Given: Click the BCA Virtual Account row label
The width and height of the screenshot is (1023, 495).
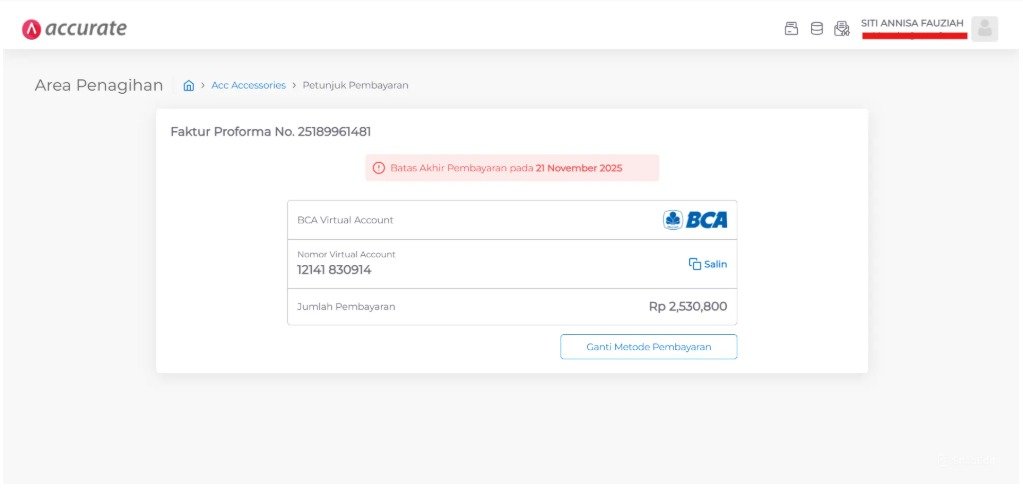Looking at the screenshot, I should (345, 220).
